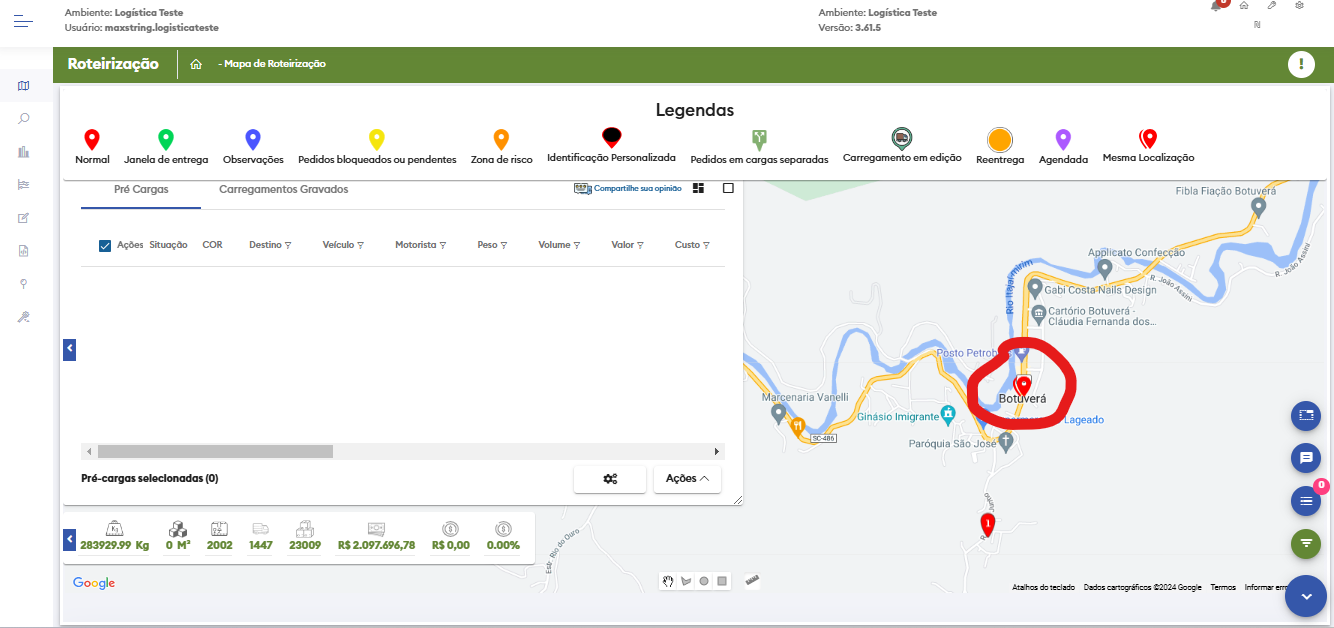This screenshot has width=1334, height=628.
Task: Uncheck the Ações select-all checkbox
Action: (x=105, y=245)
